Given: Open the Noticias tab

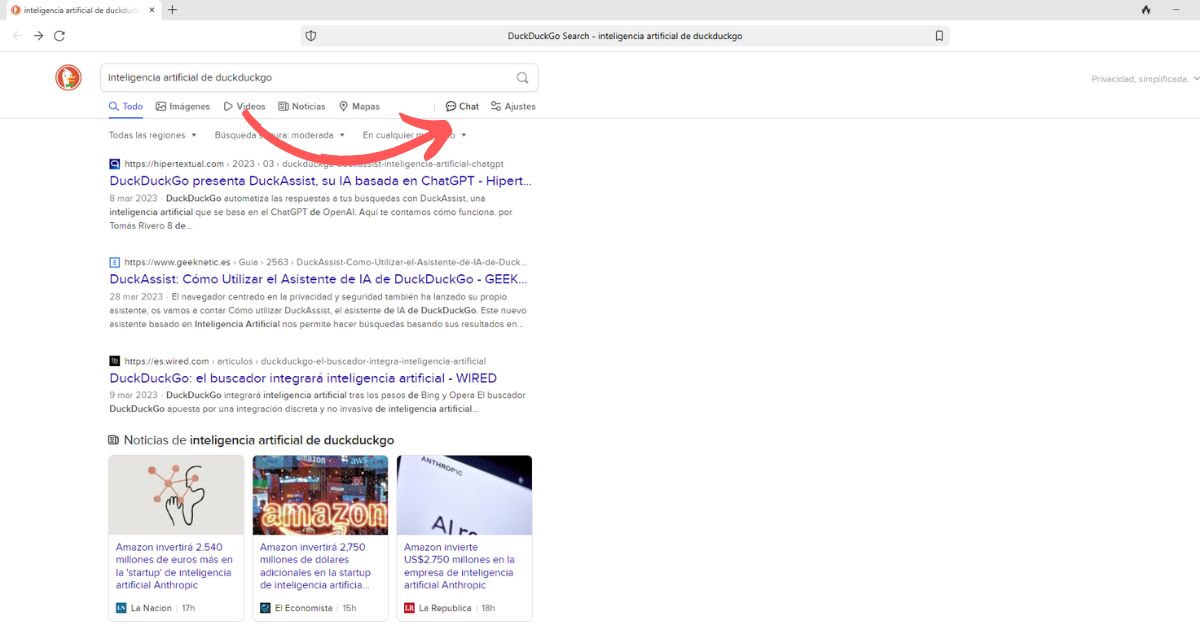Looking at the screenshot, I should point(302,106).
